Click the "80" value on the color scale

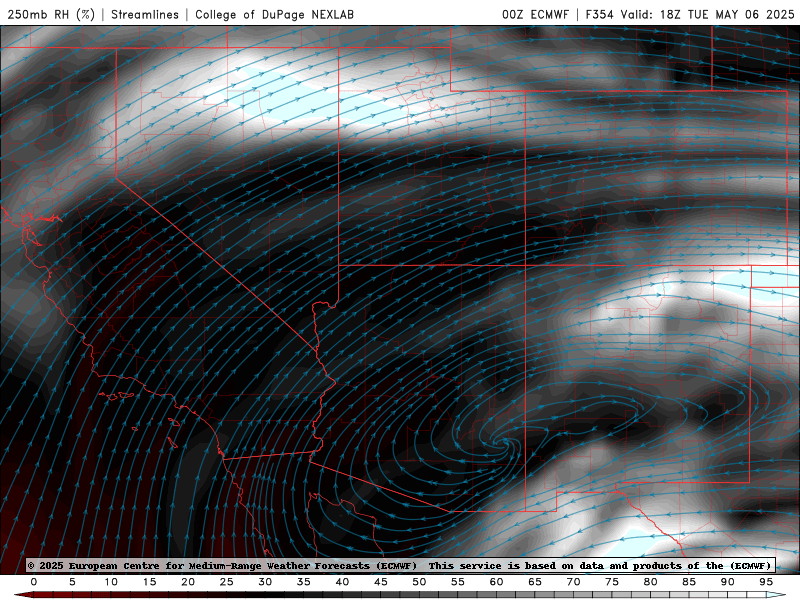tap(651, 582)
